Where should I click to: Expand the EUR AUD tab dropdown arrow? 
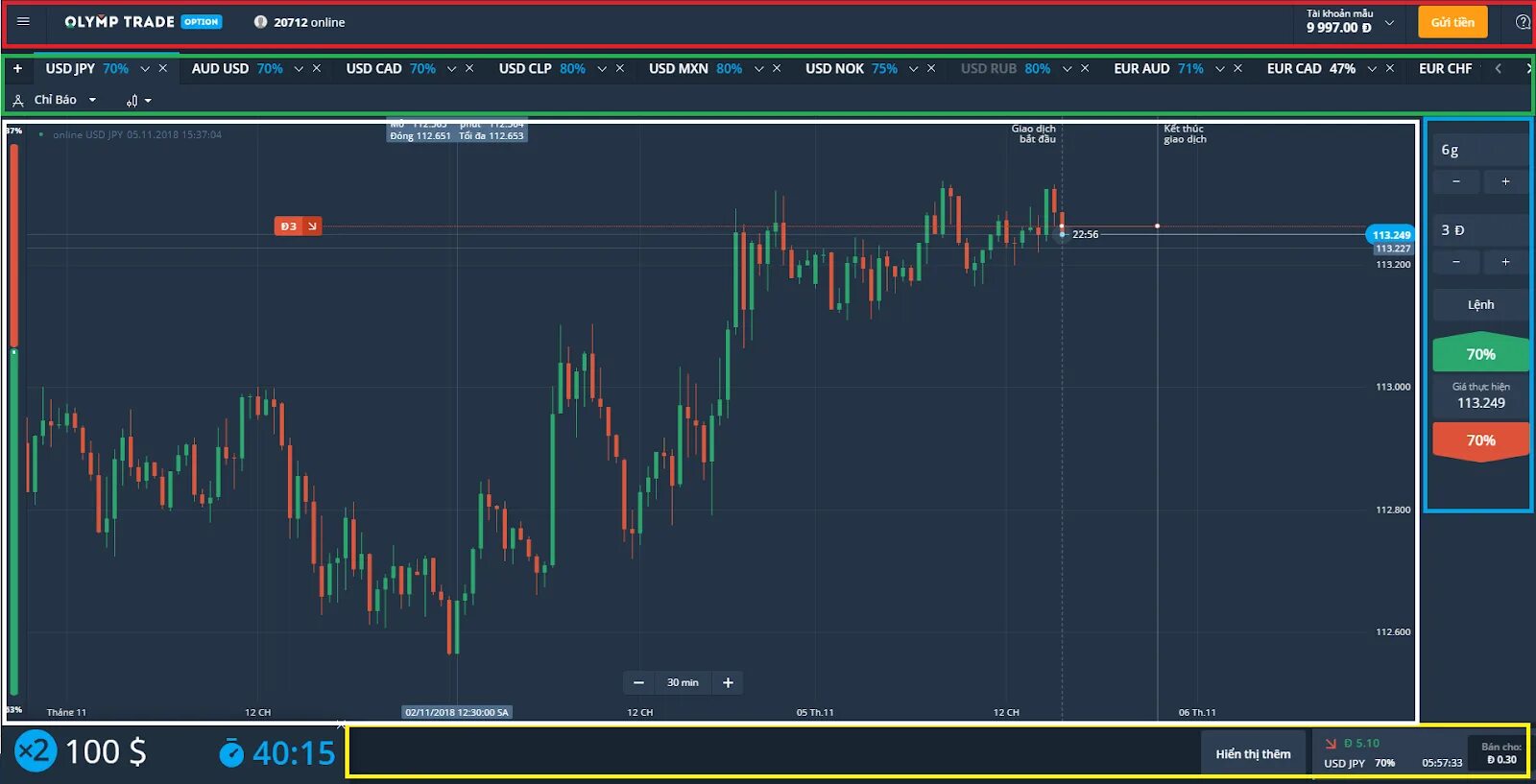(1219, 69)
